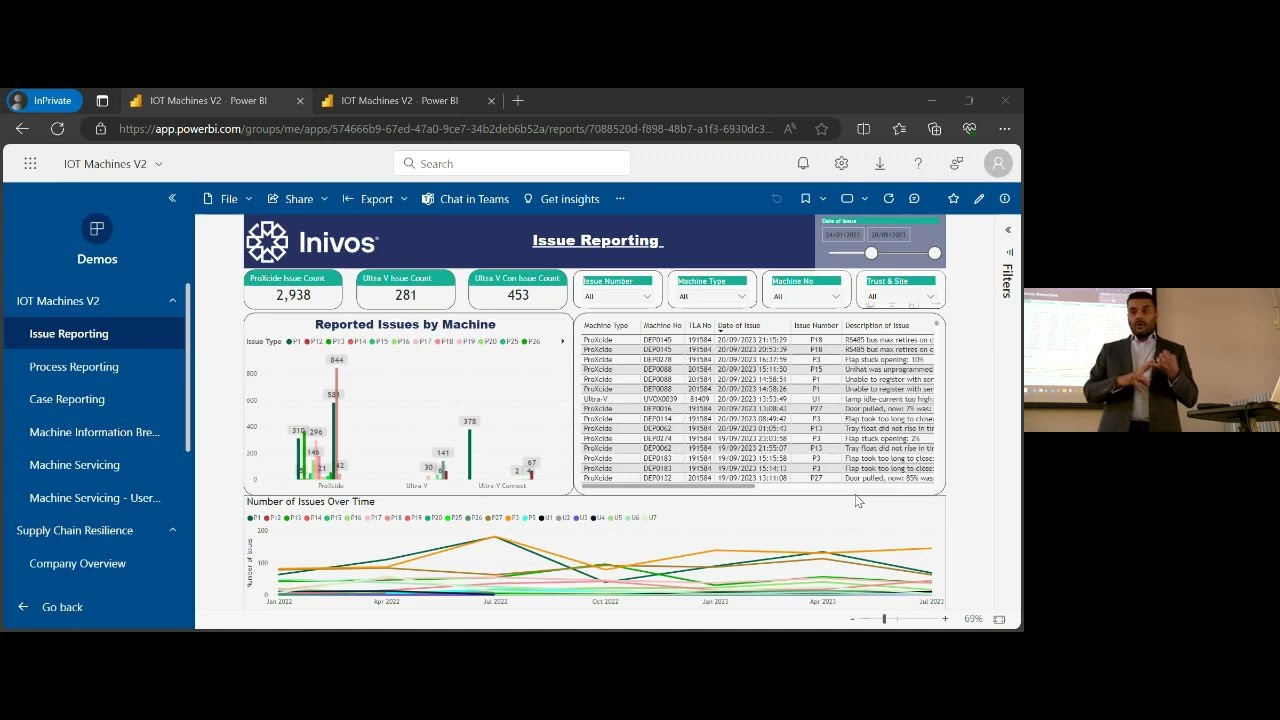Click the Filters pane label
Image resolution: width=1280 pixels, height=720 pixels.
[1008, 281]
